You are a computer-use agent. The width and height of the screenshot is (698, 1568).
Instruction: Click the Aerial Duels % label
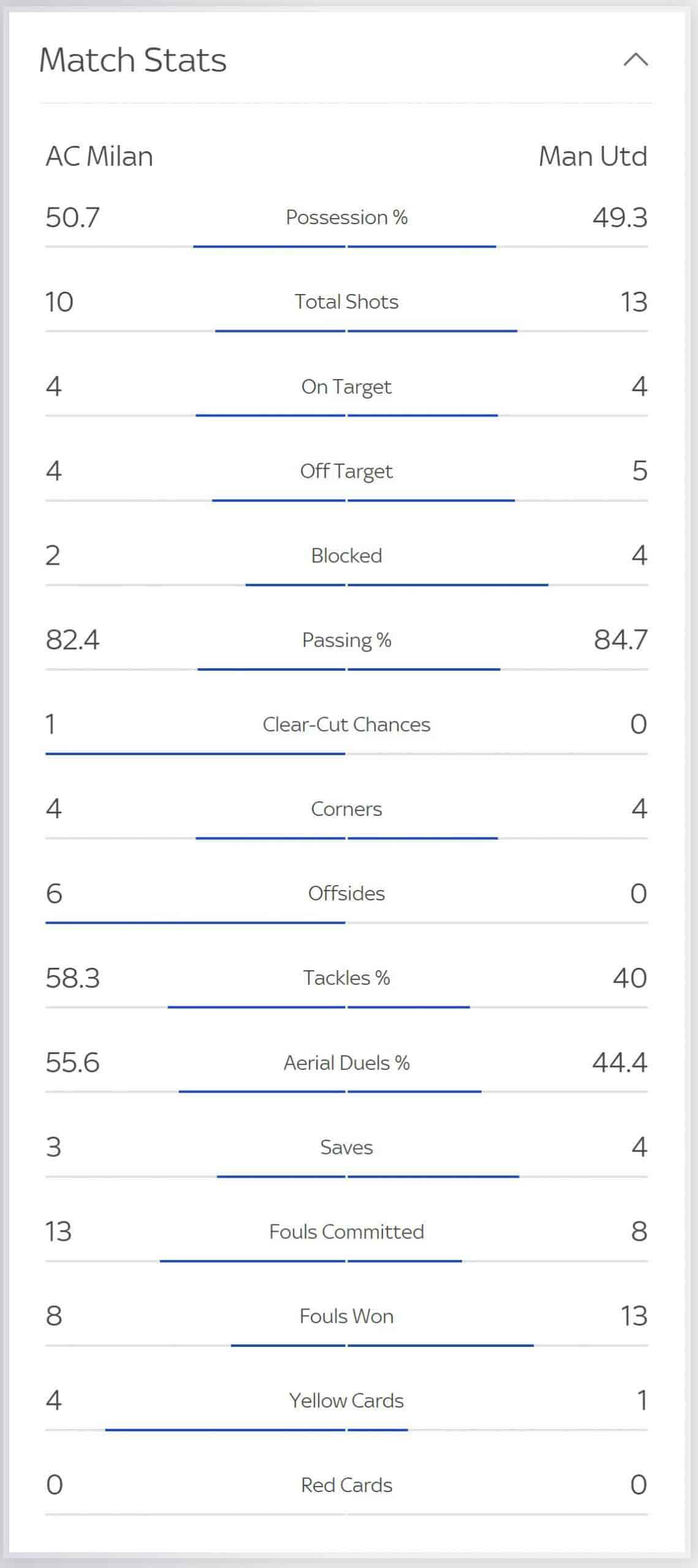346,1063
